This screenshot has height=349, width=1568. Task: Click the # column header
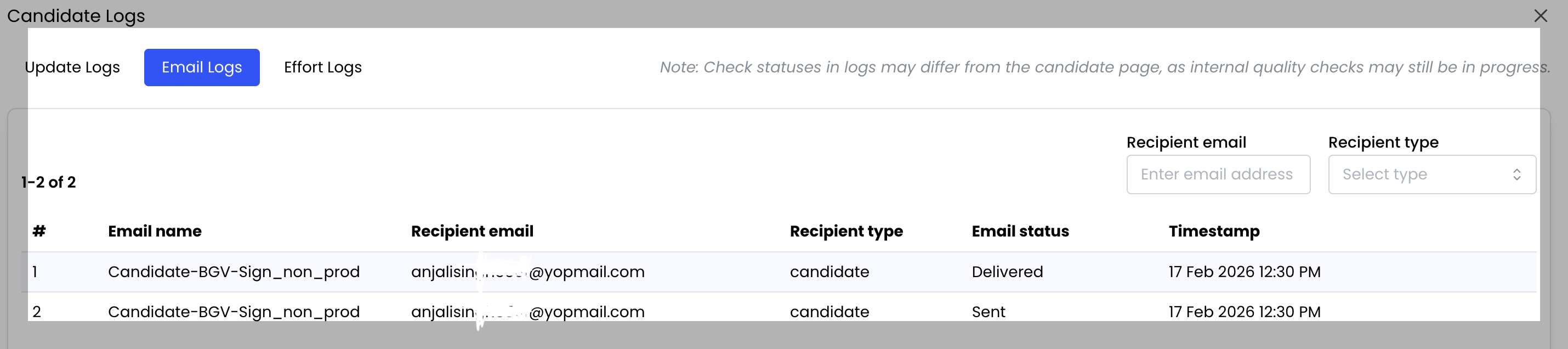(x=39, y=232)
